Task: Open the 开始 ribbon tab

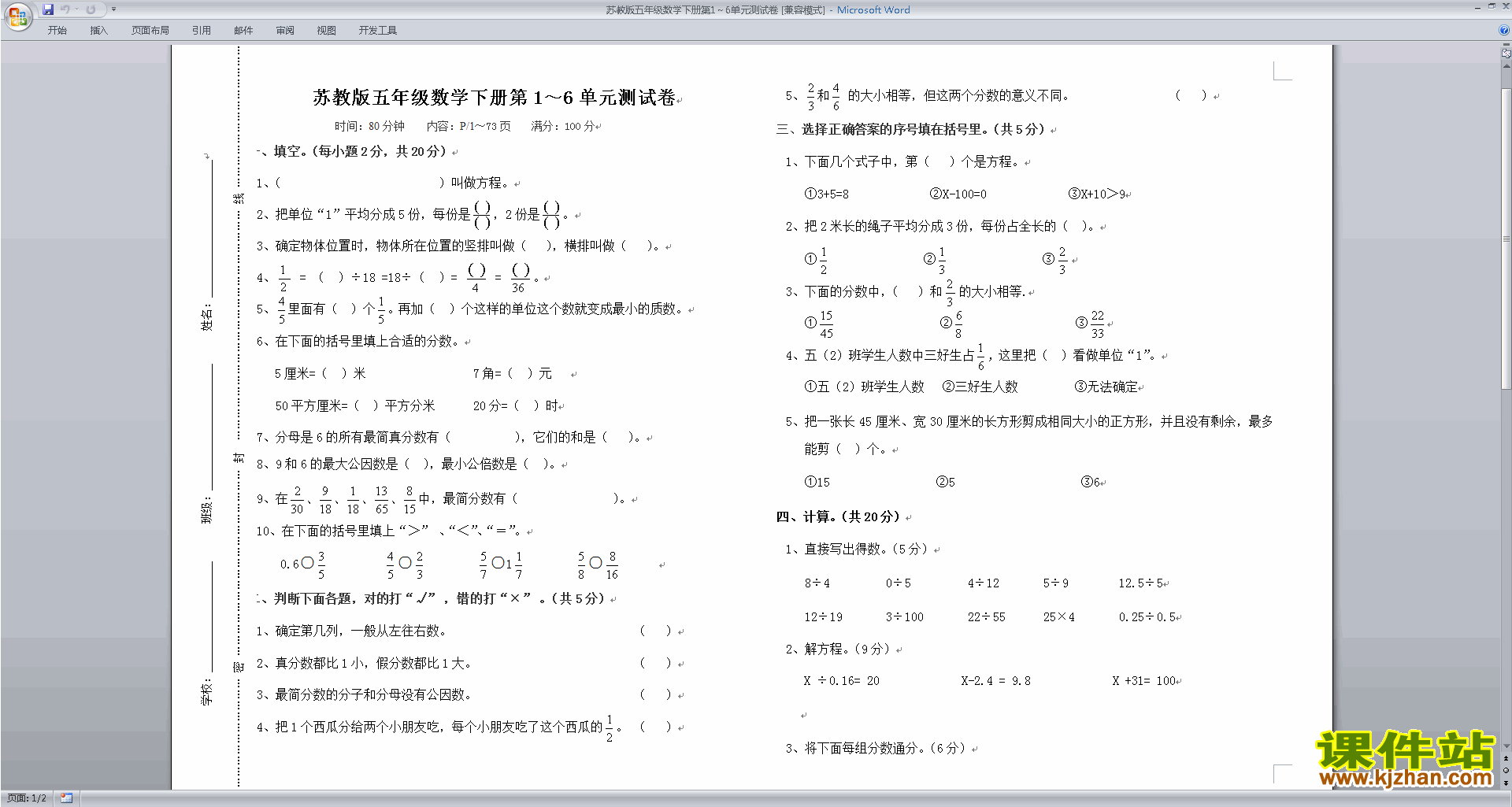Action: click(57, 31)
